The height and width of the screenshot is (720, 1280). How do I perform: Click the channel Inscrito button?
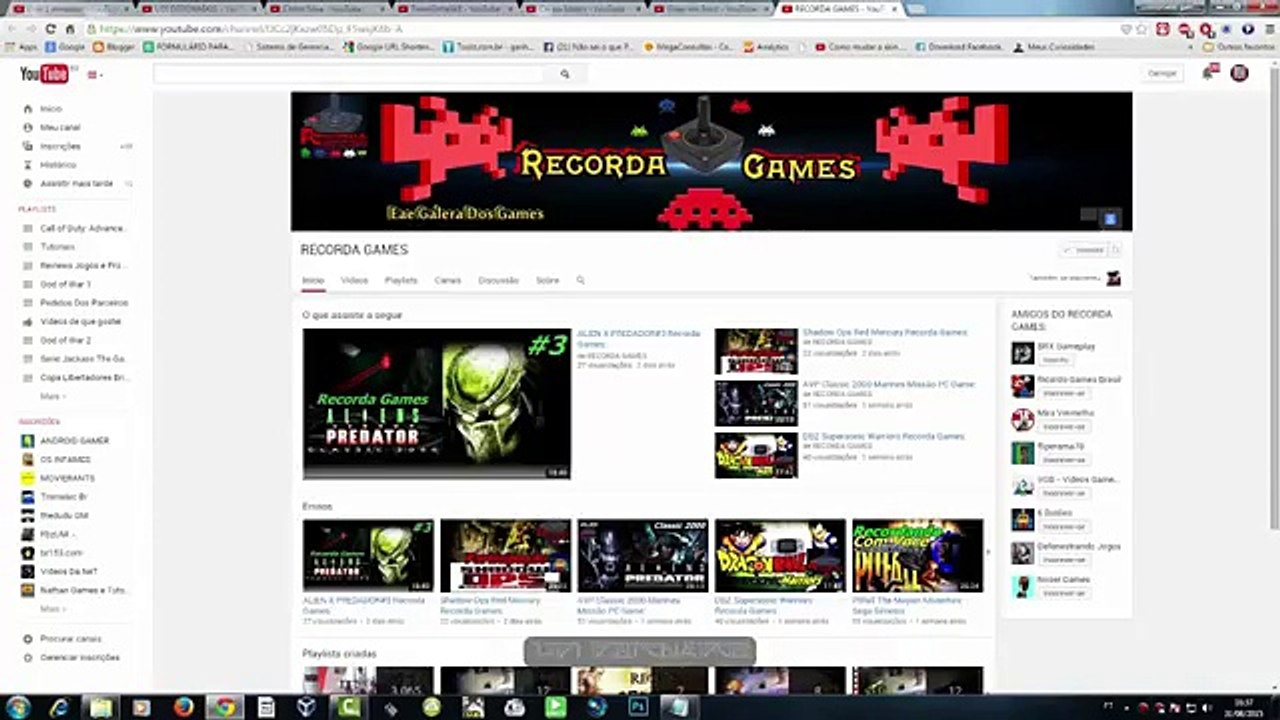click(x=1085, y=250)
